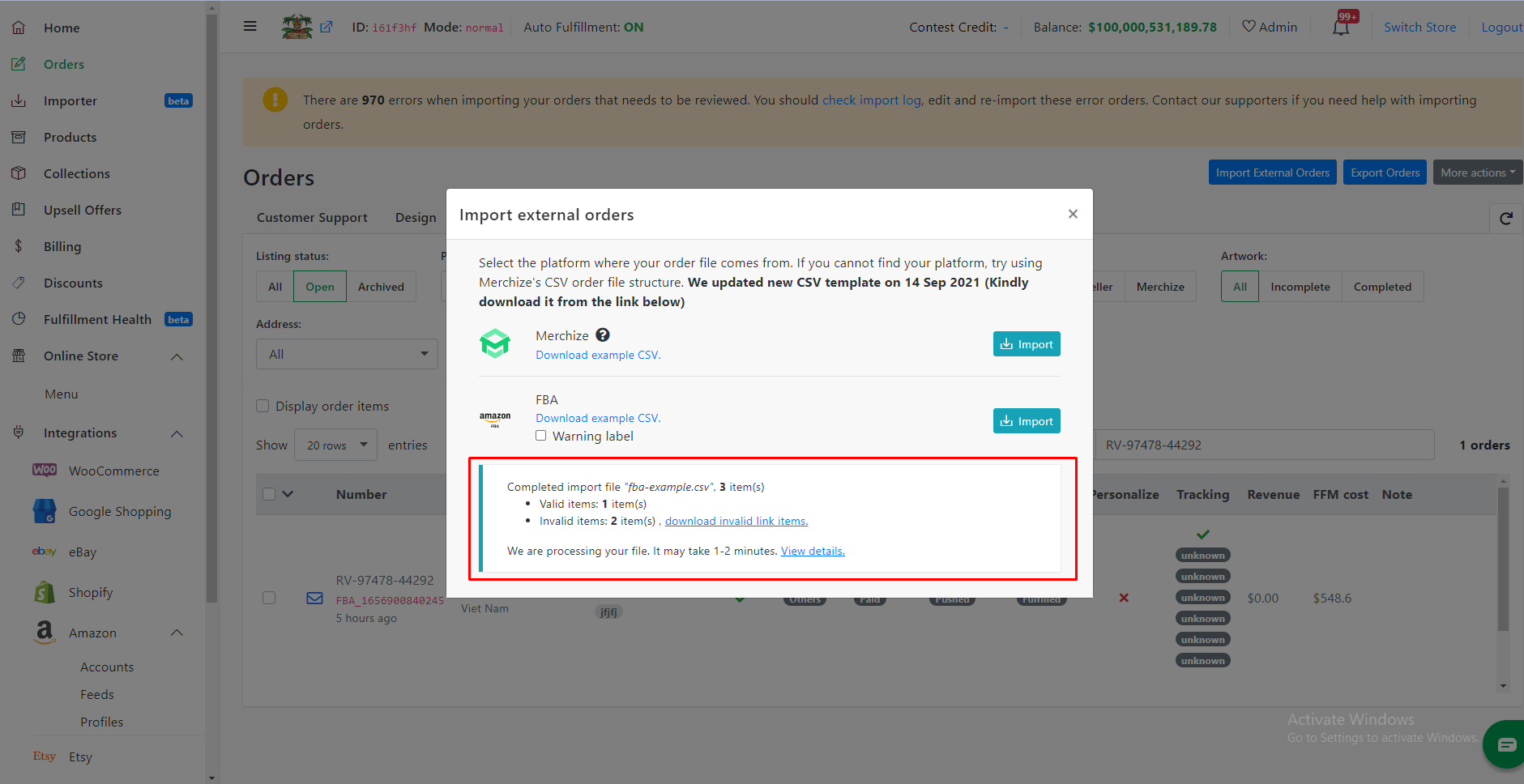Enable Display order items checkbox
The image size is (1524, 784).
tap(263, 406)
